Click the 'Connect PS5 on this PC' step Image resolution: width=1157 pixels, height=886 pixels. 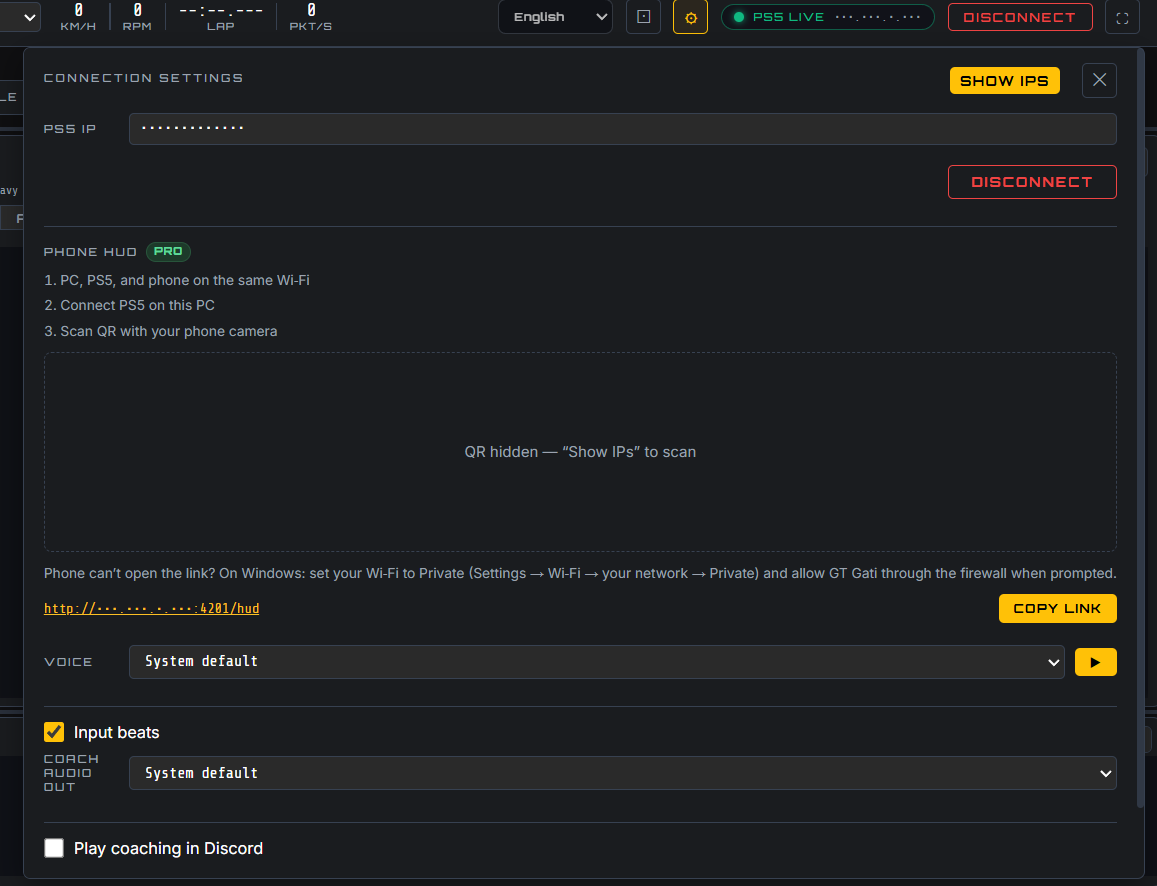point(130,305)
